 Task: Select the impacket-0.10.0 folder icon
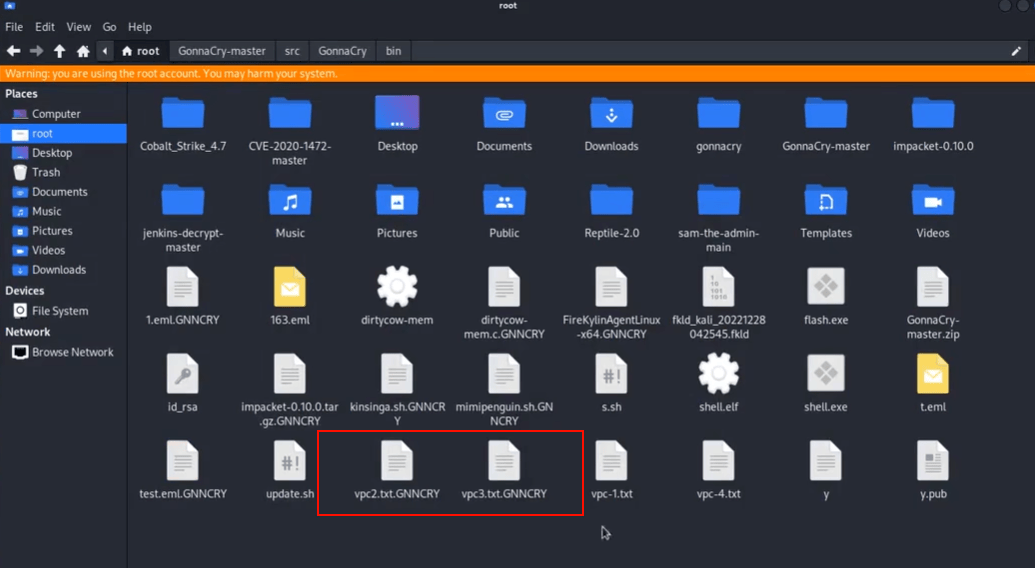pyautogui.click(x=933, y=113)
